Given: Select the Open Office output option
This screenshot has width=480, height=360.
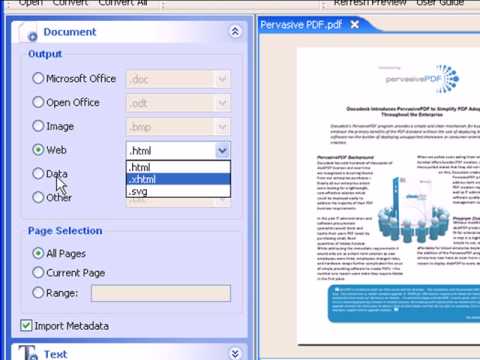Looking at the screenshot, I should [x=38, y=102].
